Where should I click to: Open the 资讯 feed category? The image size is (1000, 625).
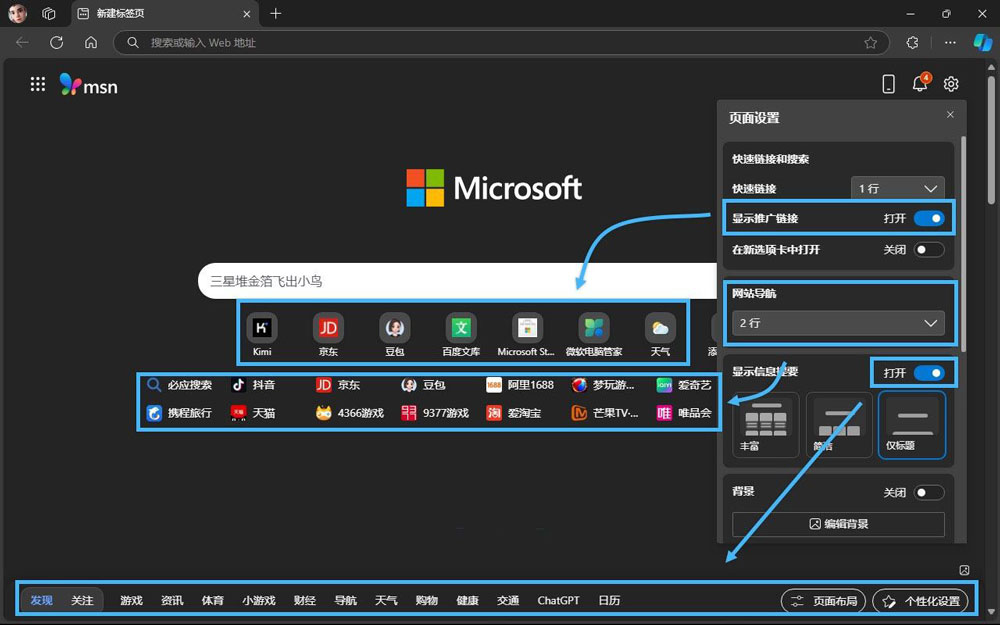172,600
